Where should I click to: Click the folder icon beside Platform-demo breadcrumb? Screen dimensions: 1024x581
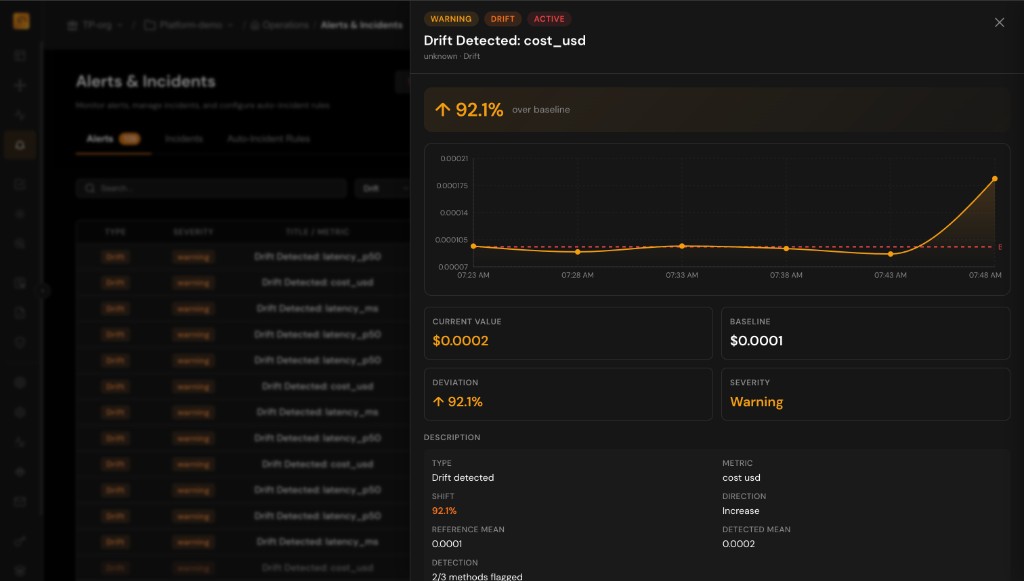tap(148, 25)
